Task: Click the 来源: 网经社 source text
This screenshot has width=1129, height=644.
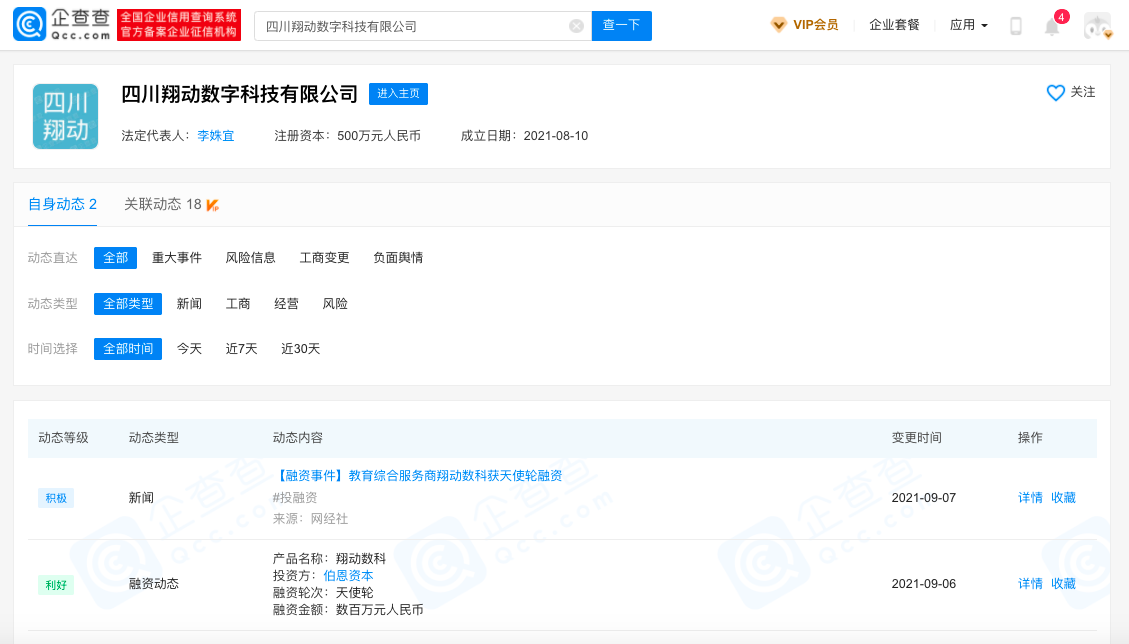Action: [310, 519]
